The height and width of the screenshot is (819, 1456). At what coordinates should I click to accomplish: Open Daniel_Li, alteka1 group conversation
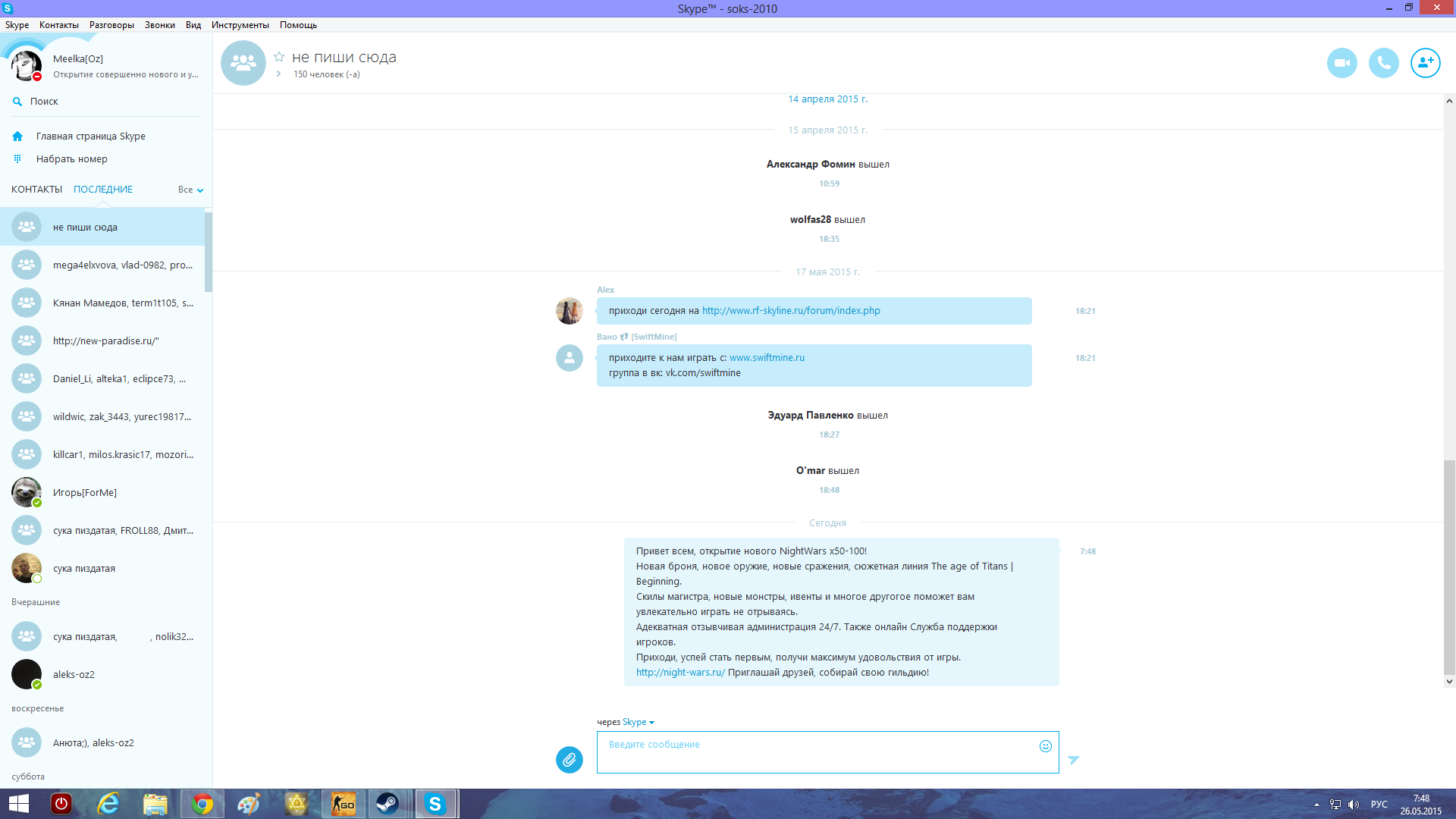102,378
